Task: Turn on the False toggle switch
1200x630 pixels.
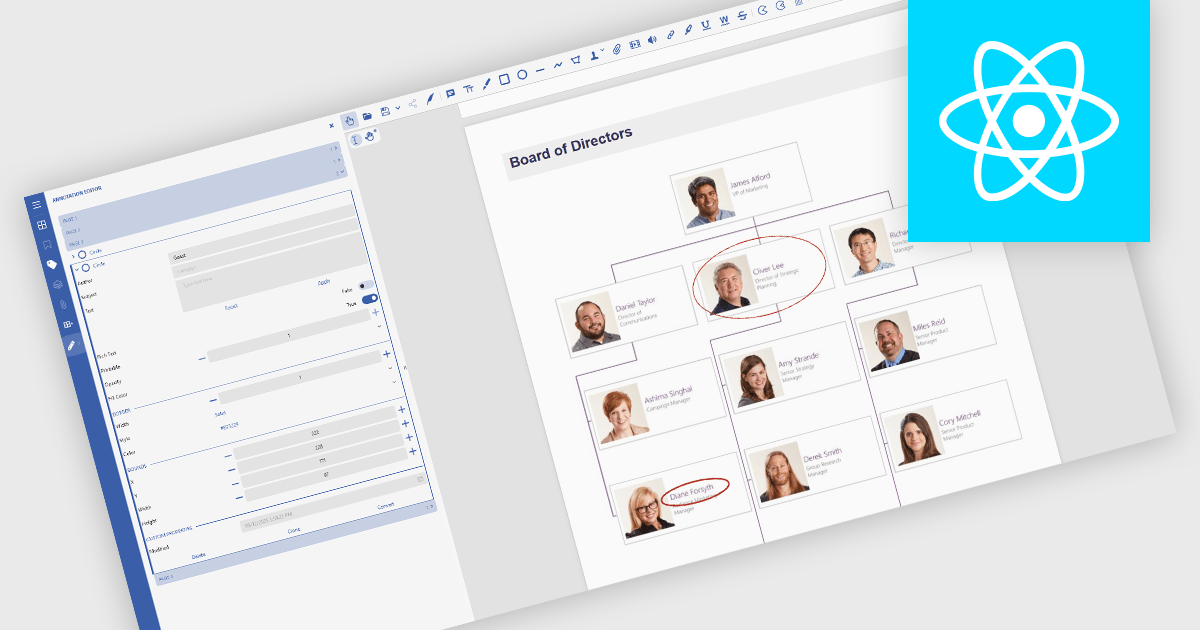Action: coord(367,285)
